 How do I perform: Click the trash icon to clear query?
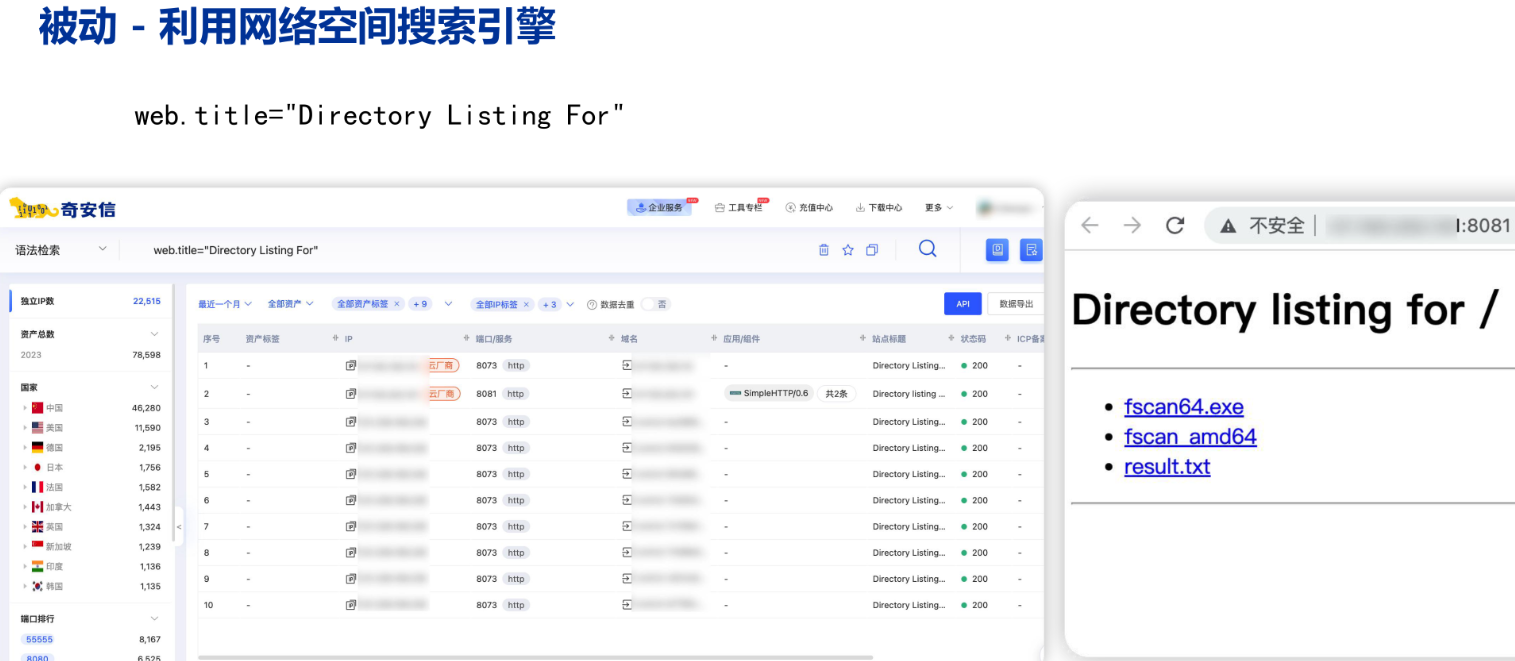(x=824, y=250)
